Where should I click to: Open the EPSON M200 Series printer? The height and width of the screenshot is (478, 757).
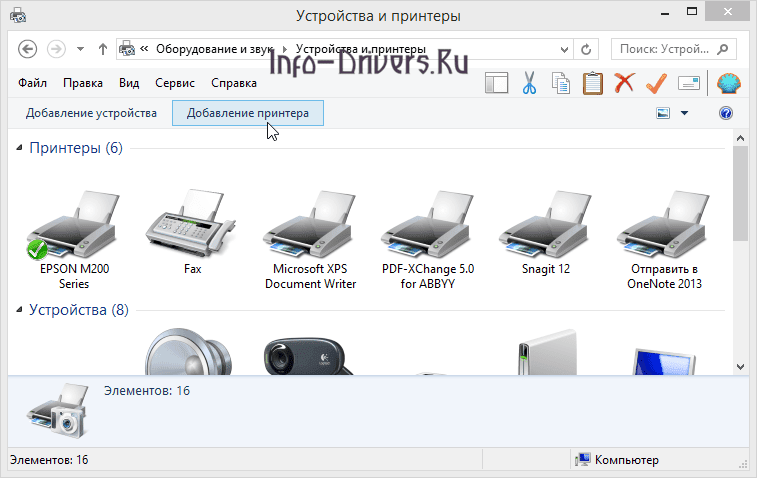[74, 240]
